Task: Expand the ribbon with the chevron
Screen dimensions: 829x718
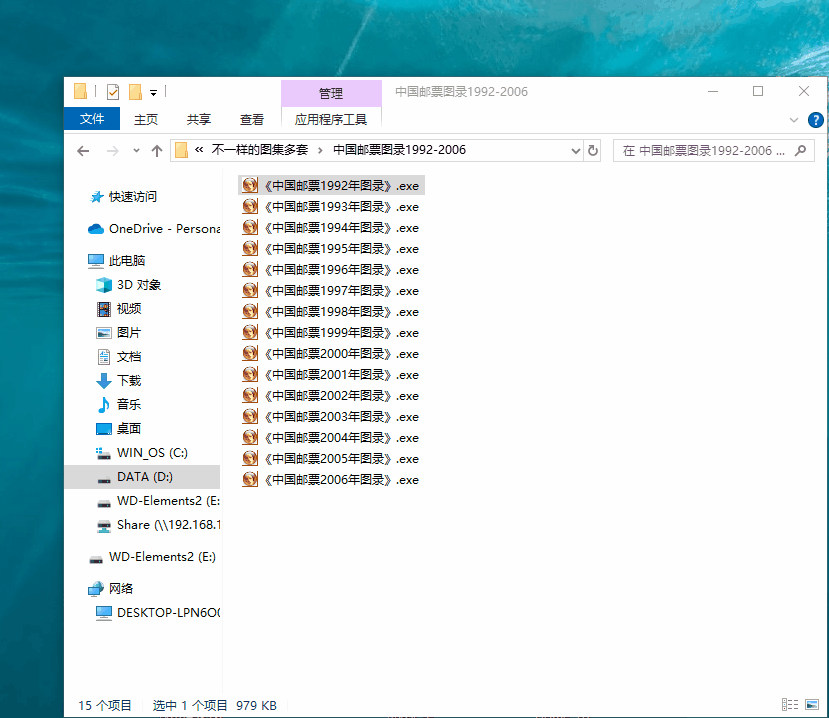Action: pyautogui.click(x=794, y=120)
